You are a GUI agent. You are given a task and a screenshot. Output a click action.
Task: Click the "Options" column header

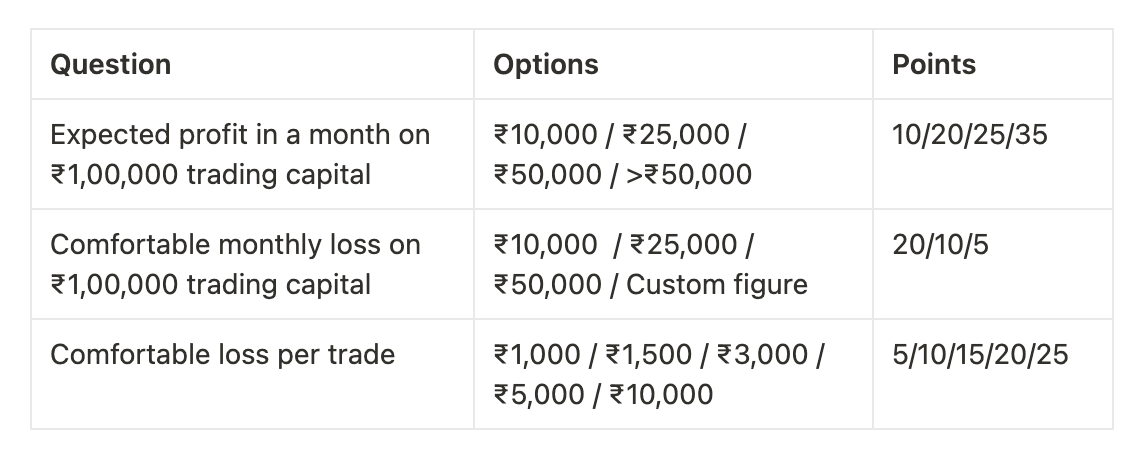pos(546,65)
